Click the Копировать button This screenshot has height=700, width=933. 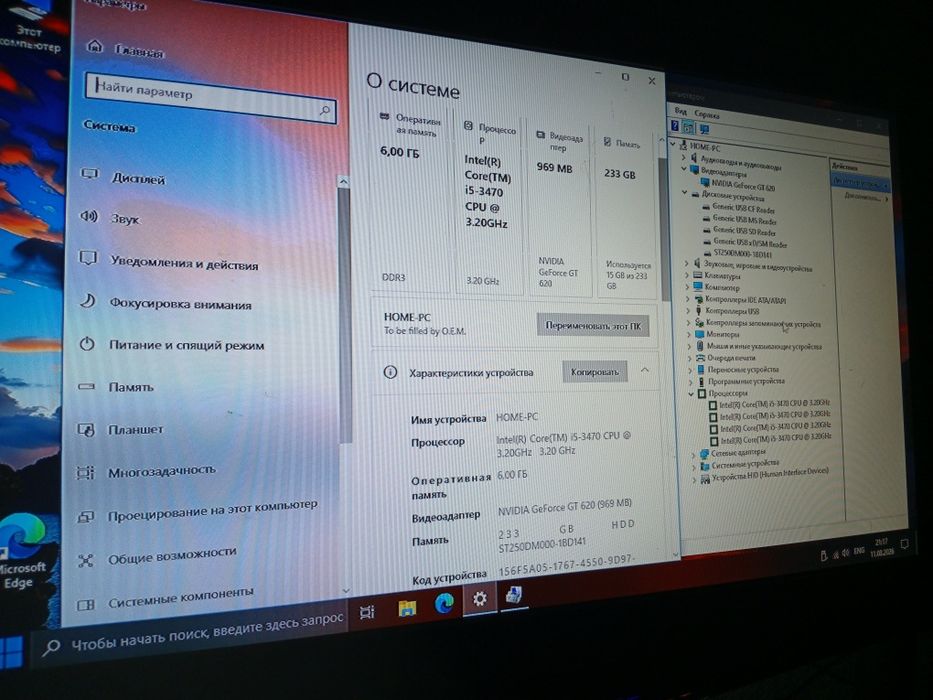594,372
